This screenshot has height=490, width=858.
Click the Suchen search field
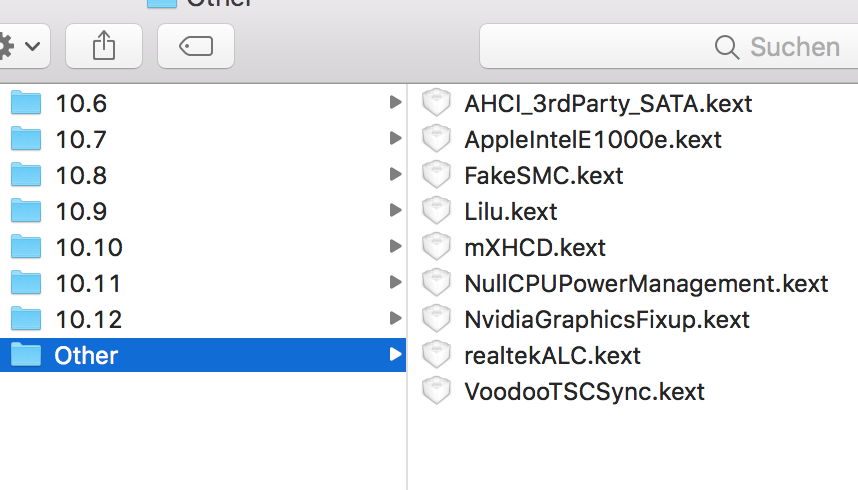670,46
